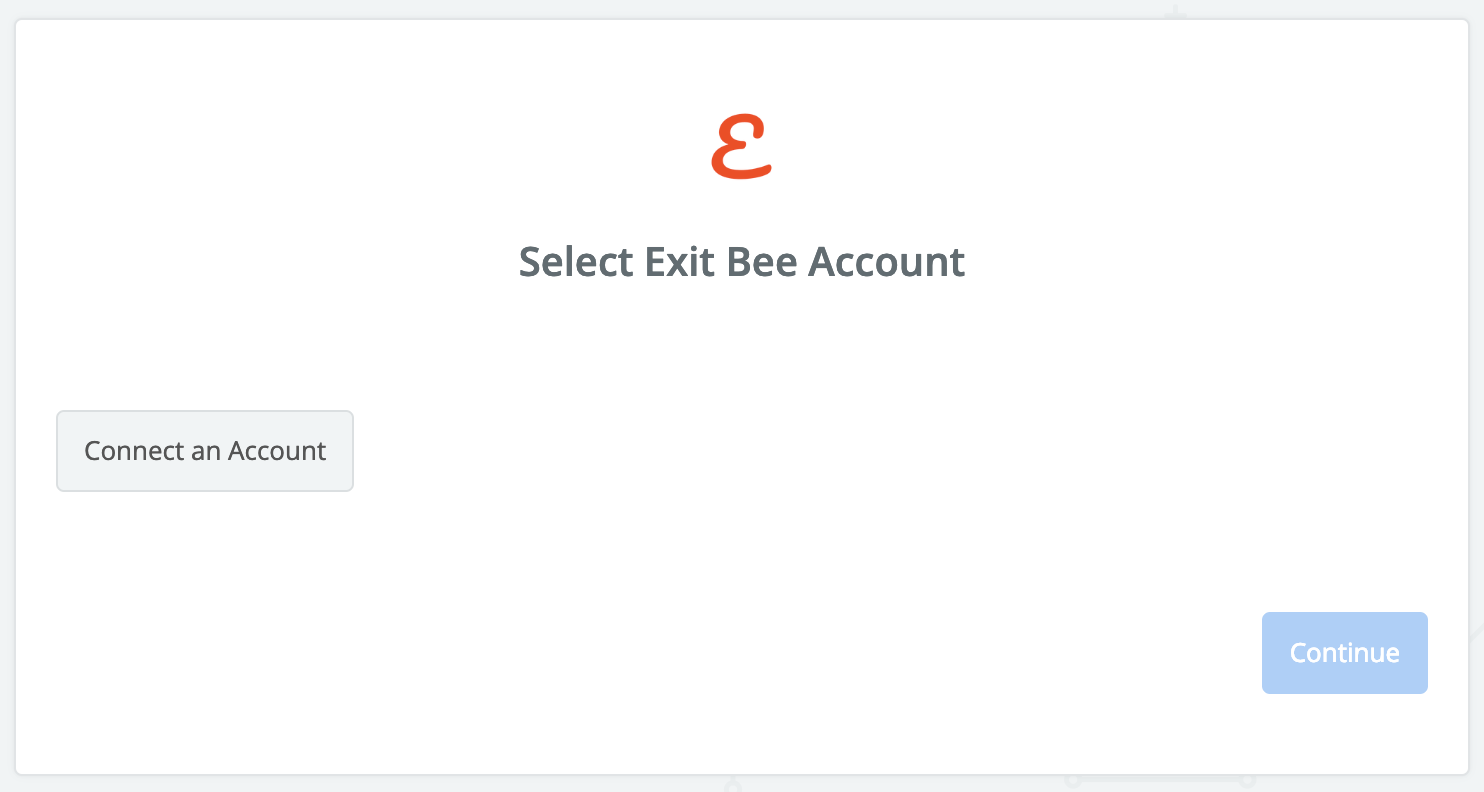
Task: Proceed with the Continue button
Action: [1345, 653]
